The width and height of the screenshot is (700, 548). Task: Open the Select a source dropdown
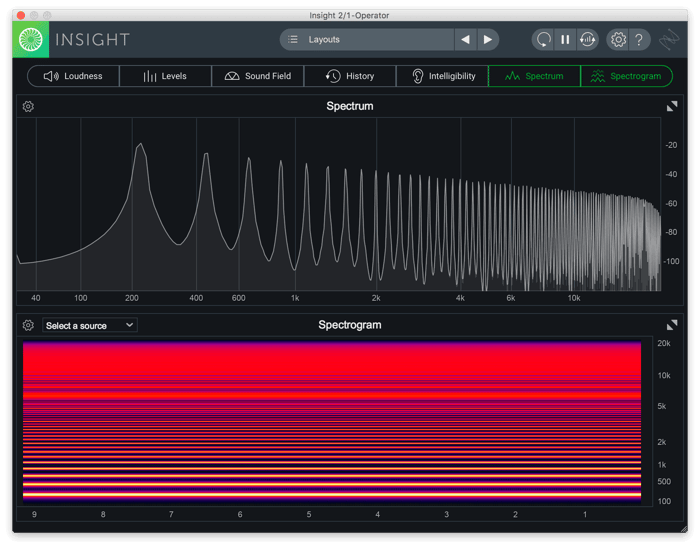(x=90, y=325)
